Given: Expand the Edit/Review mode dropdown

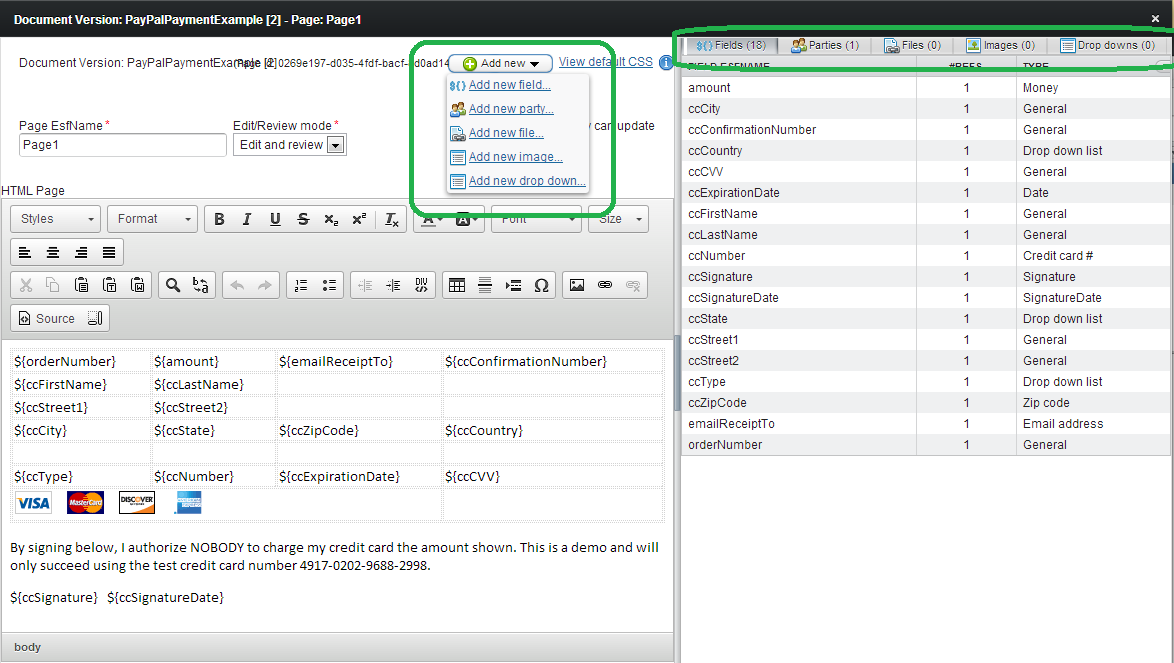Looking at the screenshot, I should click(x=336, y=145).
